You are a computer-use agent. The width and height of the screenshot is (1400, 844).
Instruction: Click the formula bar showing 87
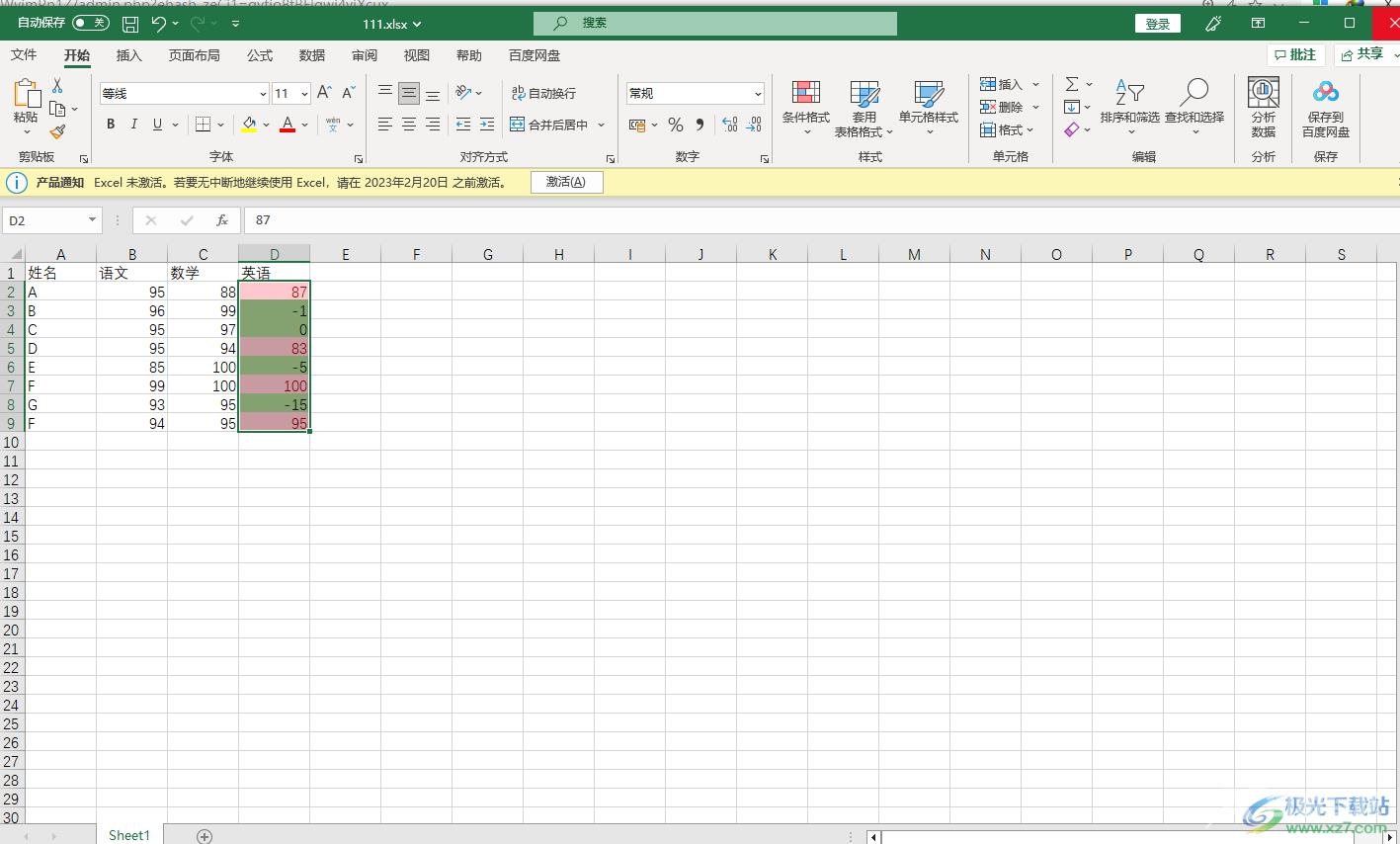click(x=820, y=220)
